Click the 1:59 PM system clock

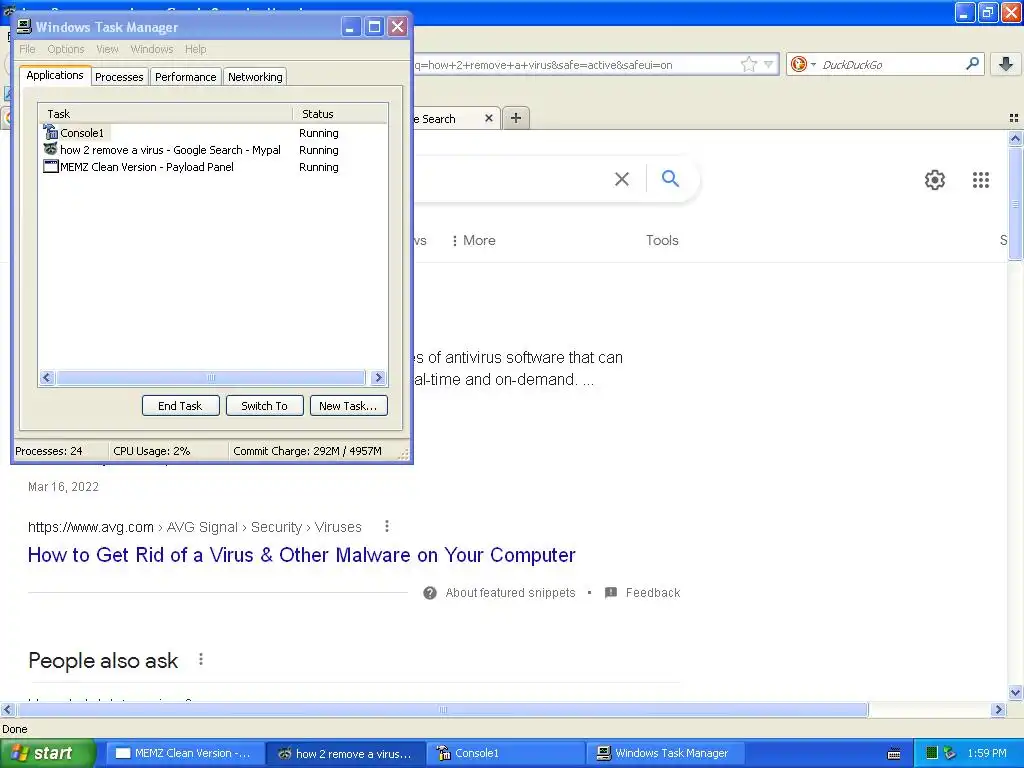[986, 753]
